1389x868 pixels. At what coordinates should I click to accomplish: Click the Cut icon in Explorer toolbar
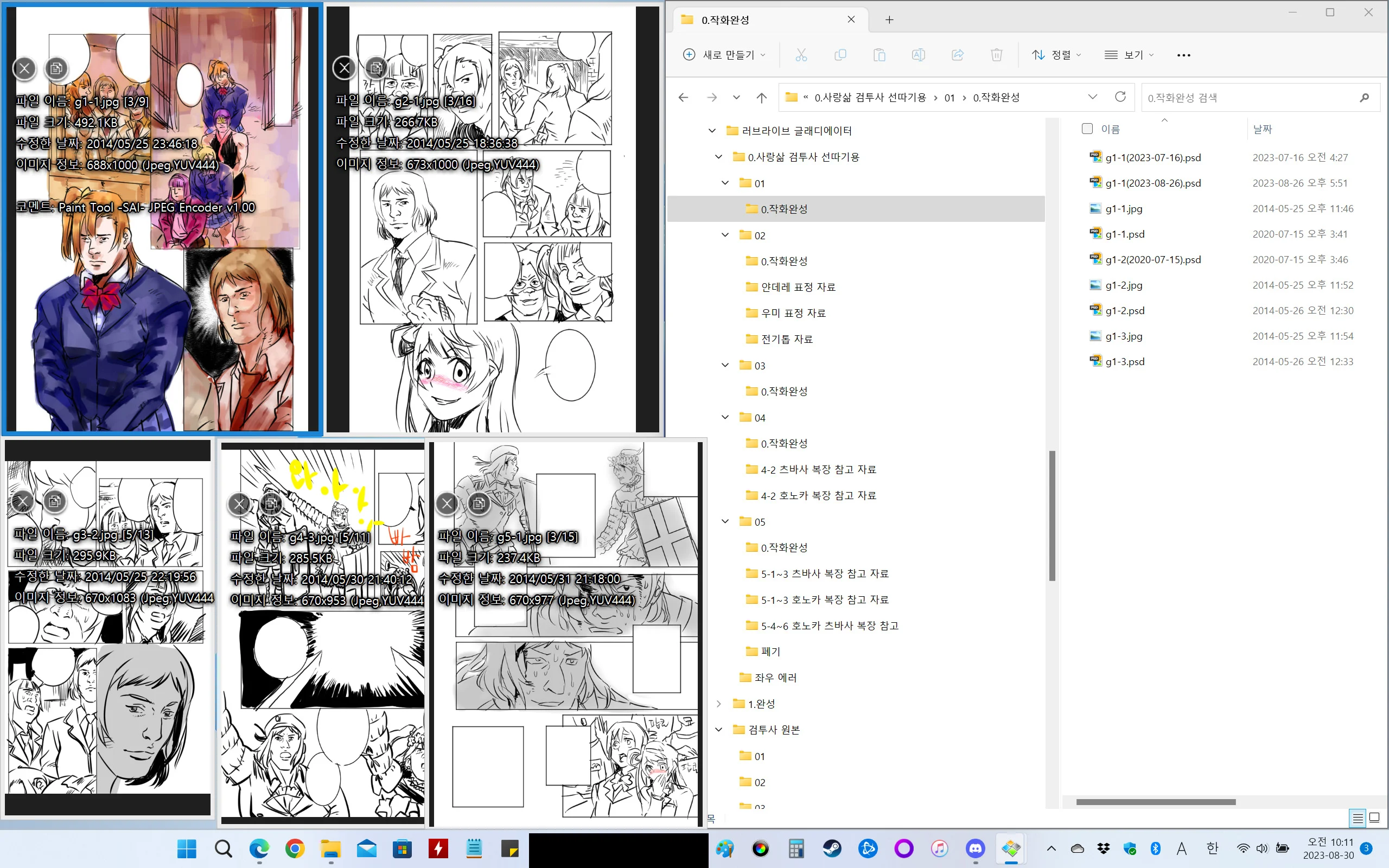coord(801,55)
